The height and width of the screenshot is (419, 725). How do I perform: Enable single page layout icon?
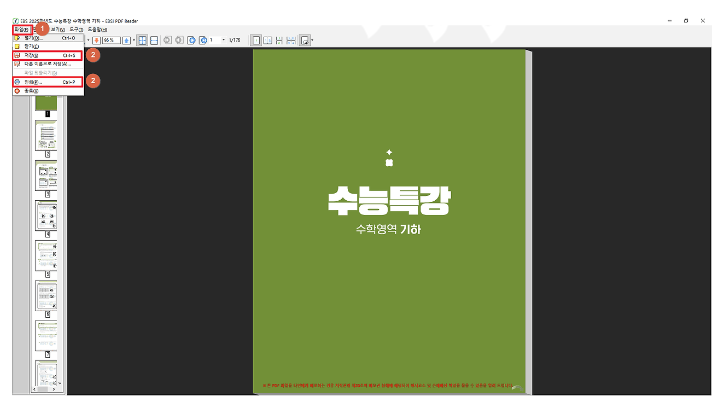[256, 40]
